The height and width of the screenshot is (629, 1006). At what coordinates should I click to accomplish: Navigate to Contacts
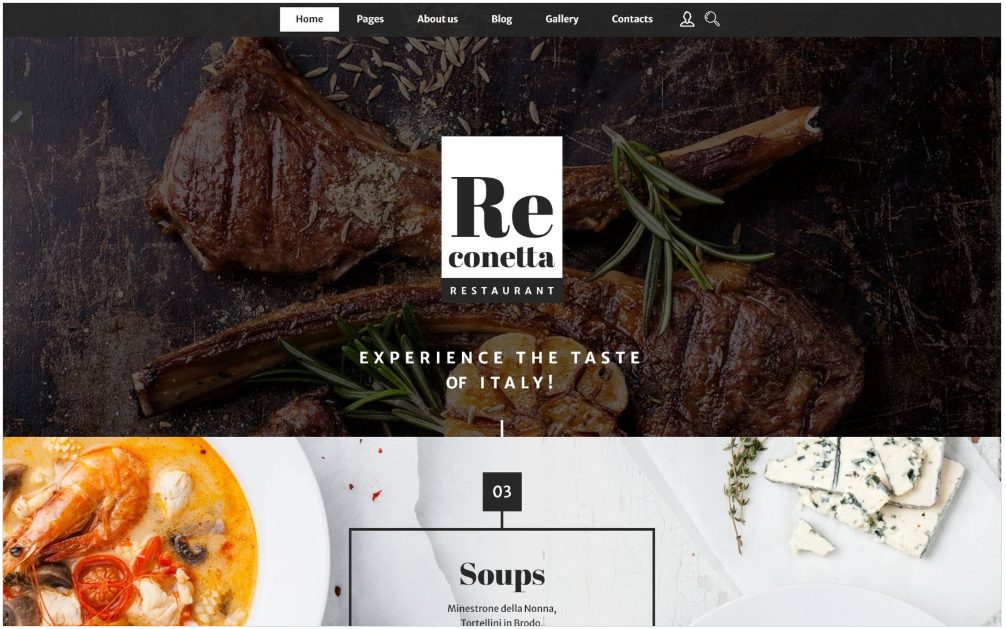pyautogui.click(x=632, y=19)
